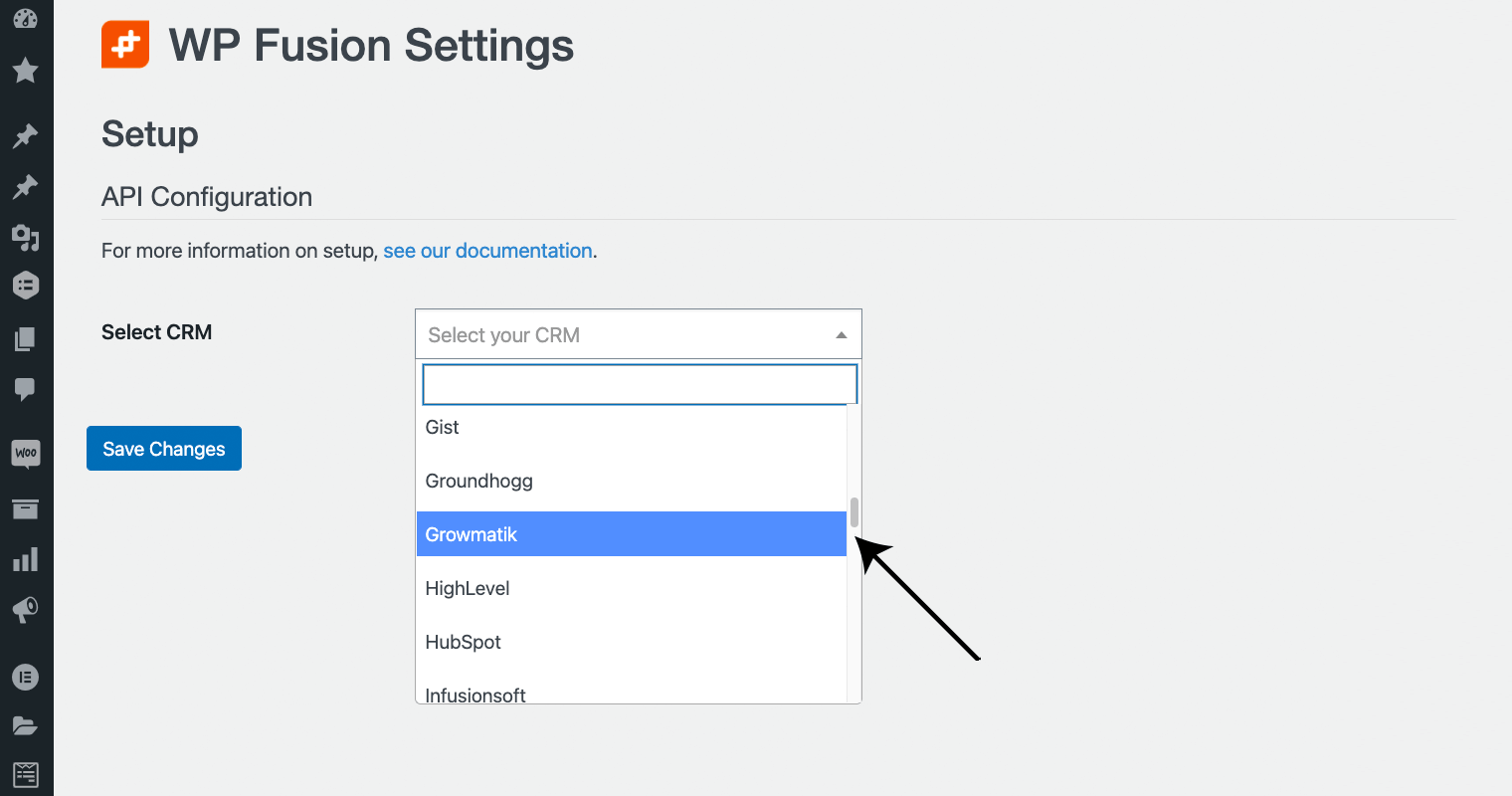The image size is (1512, 796).
Task: Select the highlighted Growmatik option
Action: point(632,534)
